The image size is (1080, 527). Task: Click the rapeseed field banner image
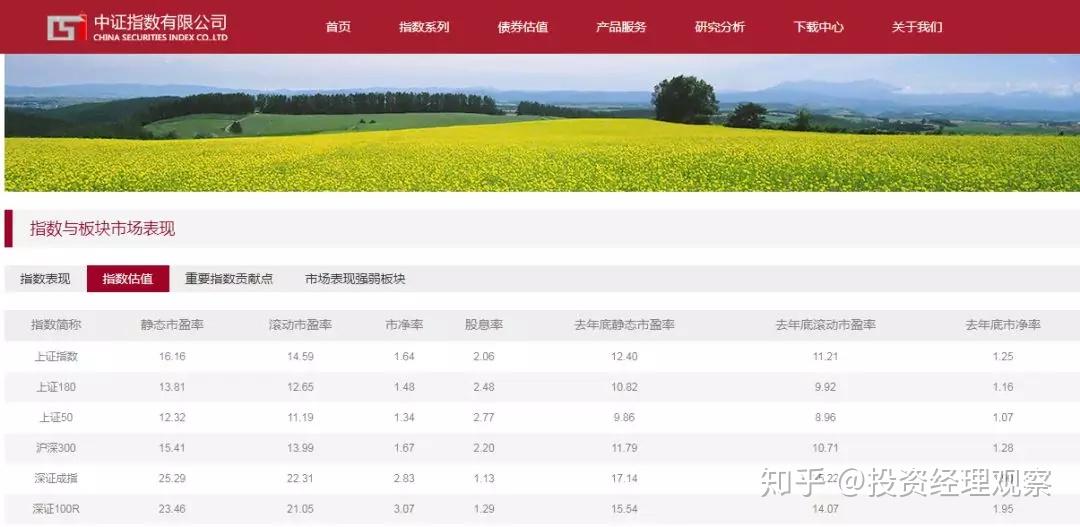click(541, 123)
